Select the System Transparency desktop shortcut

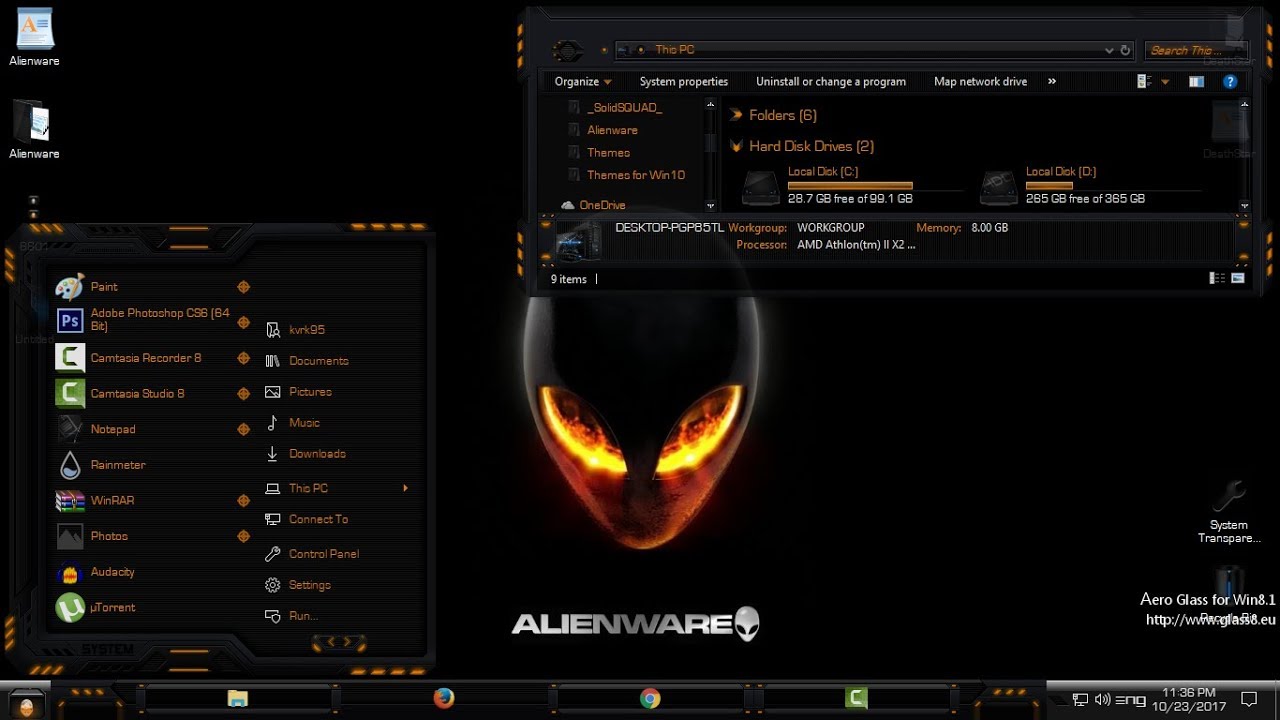pos(1229,511)
